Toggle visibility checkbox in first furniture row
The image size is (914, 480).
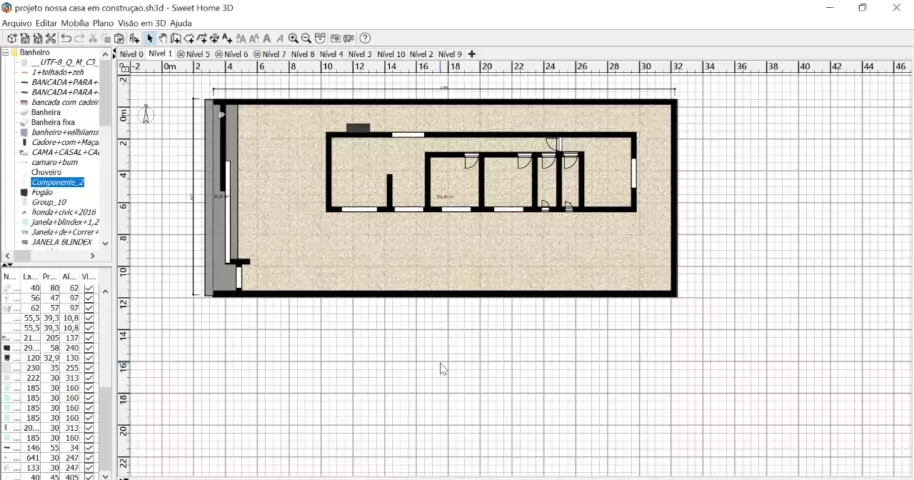pos(89,288)
